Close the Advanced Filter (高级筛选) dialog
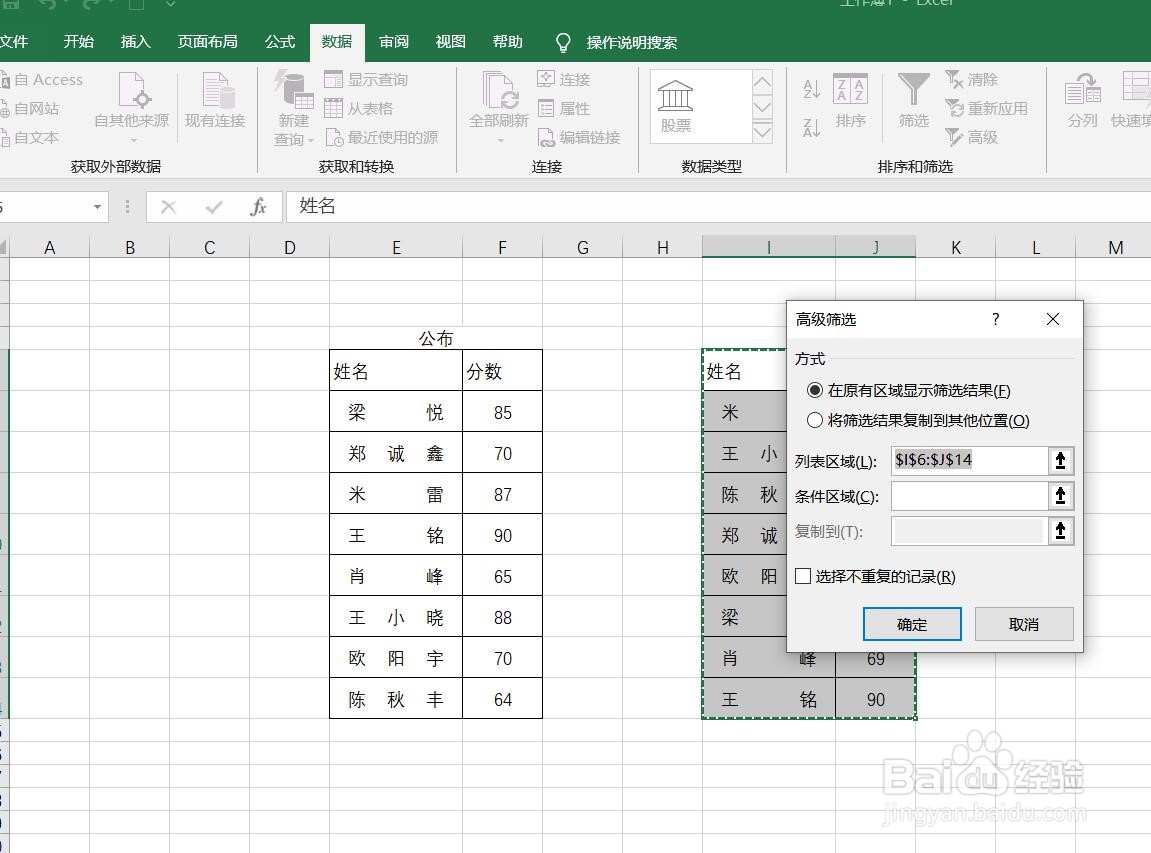Image resolution: width=1151 pixels, height=853 pixels. click(x=1053, y=319)
